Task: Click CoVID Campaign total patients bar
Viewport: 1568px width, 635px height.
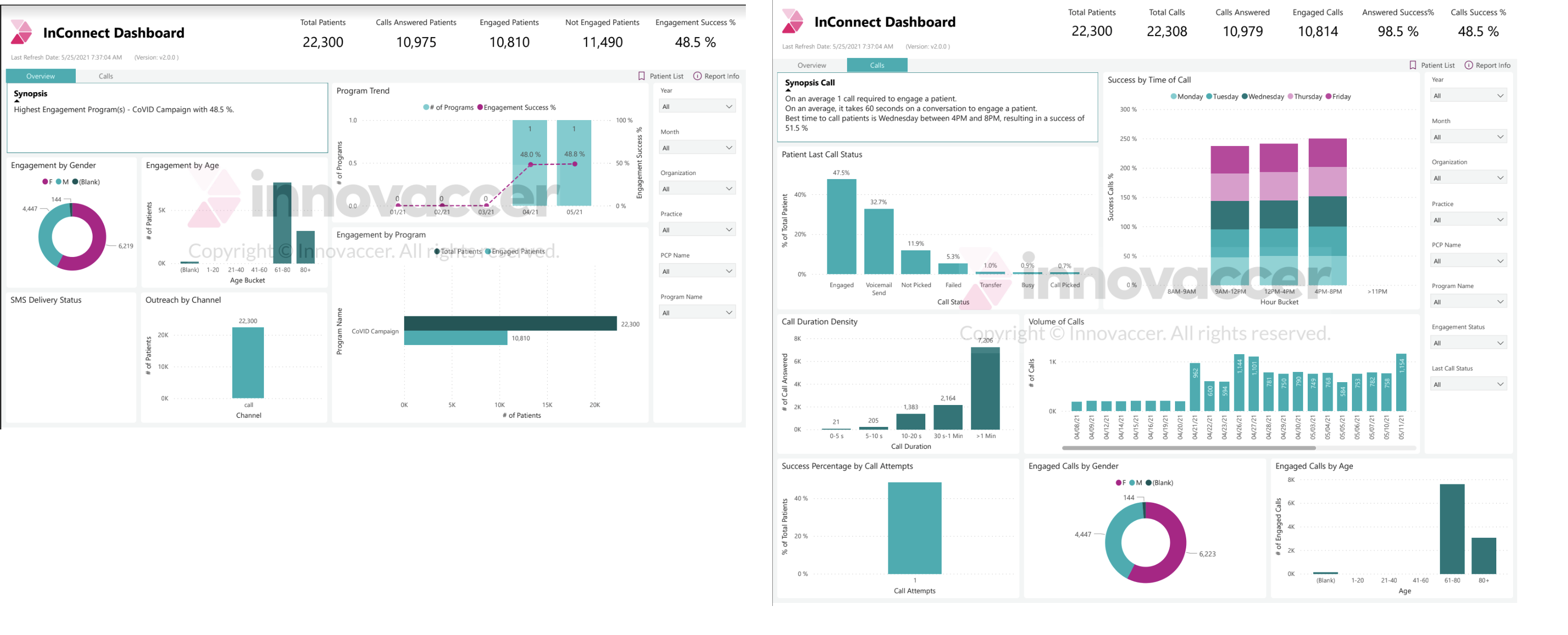Action: 510,323
